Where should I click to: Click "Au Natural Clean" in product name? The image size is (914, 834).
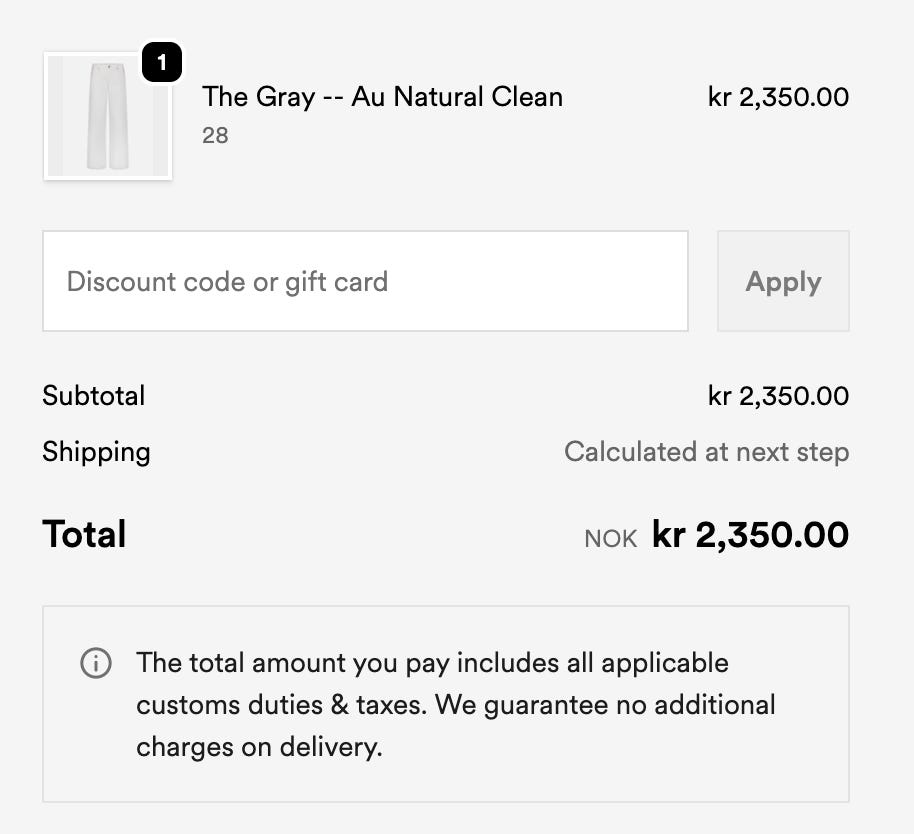tap(457, 97)
